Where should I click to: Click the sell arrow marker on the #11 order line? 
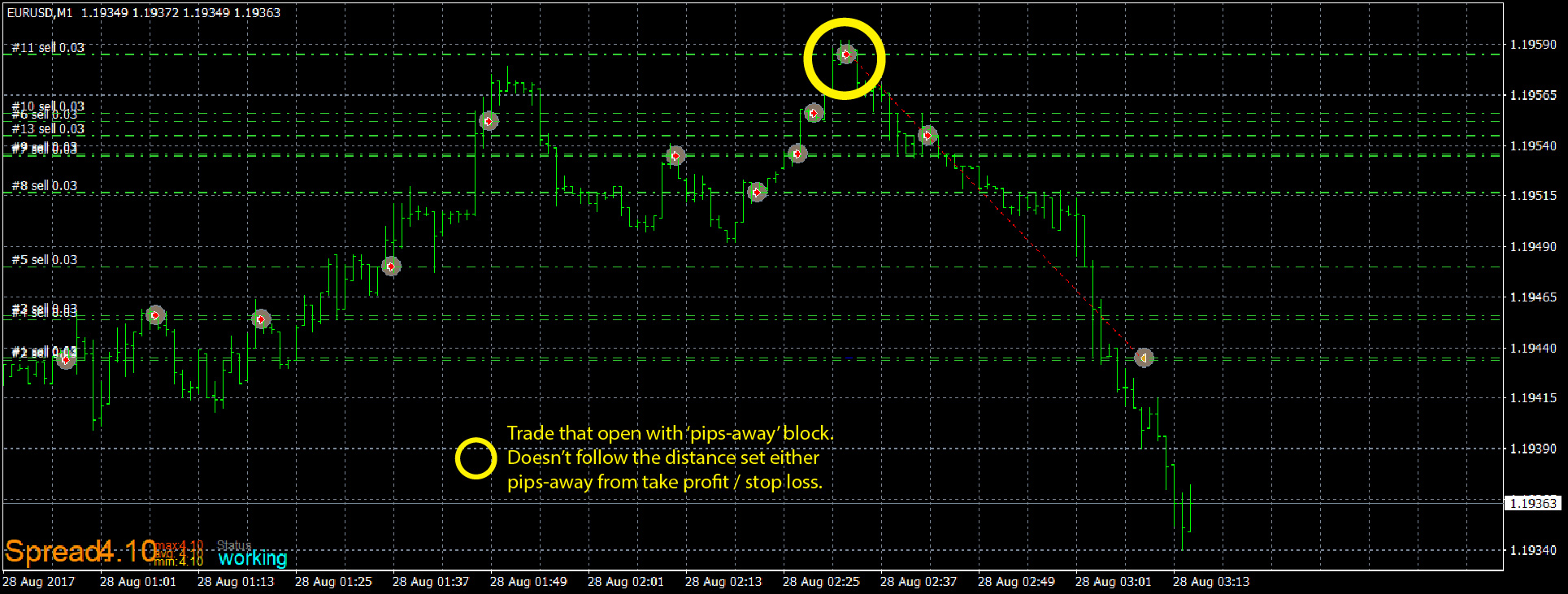pyautogui.click(x=846, y=54)
